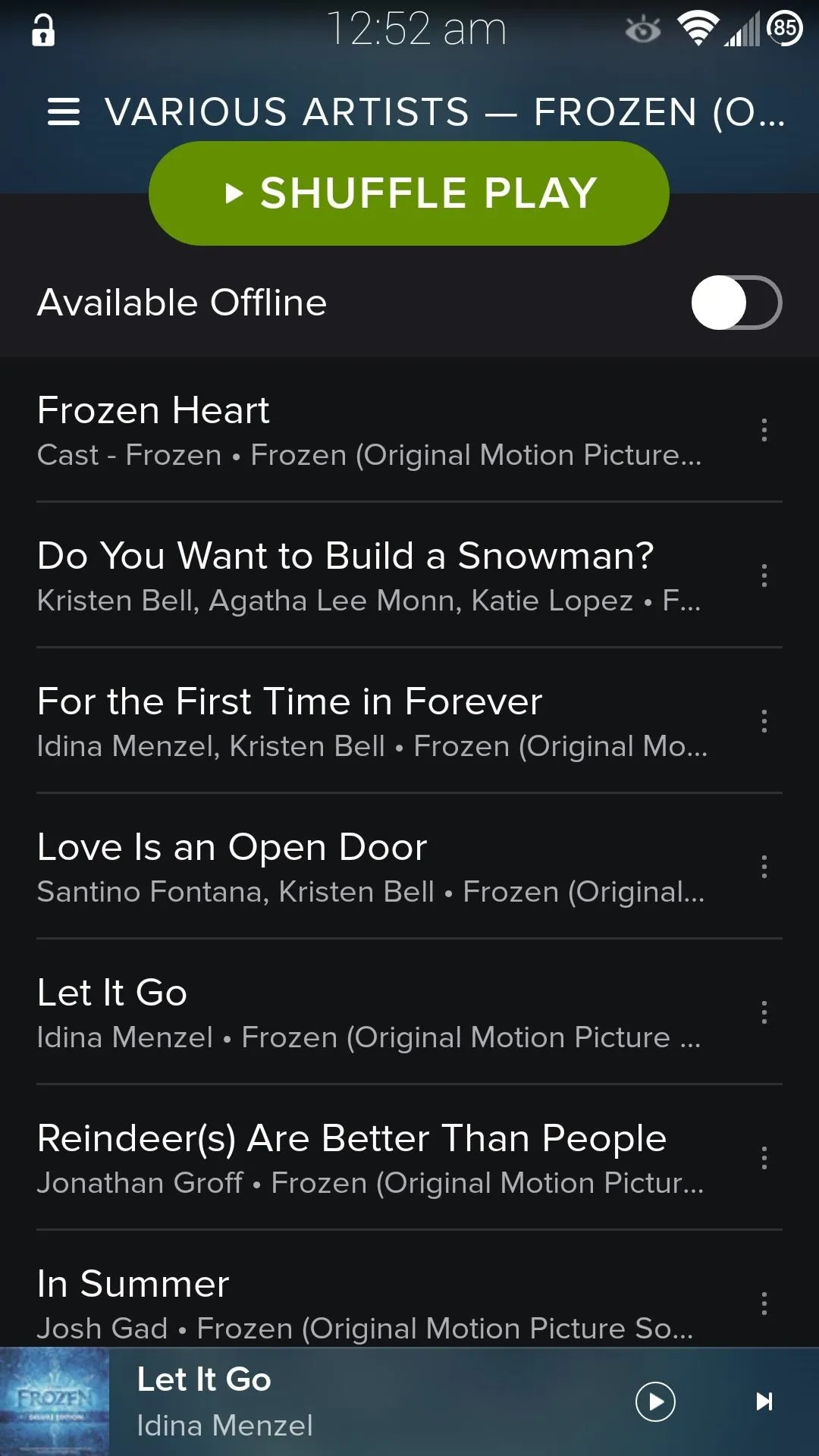819x1456 pixels.
Task: Open more options for For the First Time in Forever
Action: [x=764, y=721]
